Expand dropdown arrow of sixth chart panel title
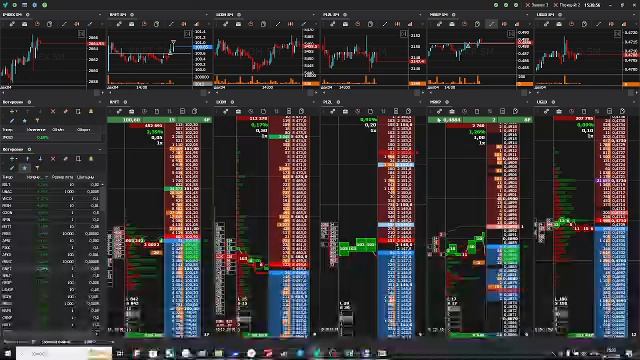 coord(634,15)
